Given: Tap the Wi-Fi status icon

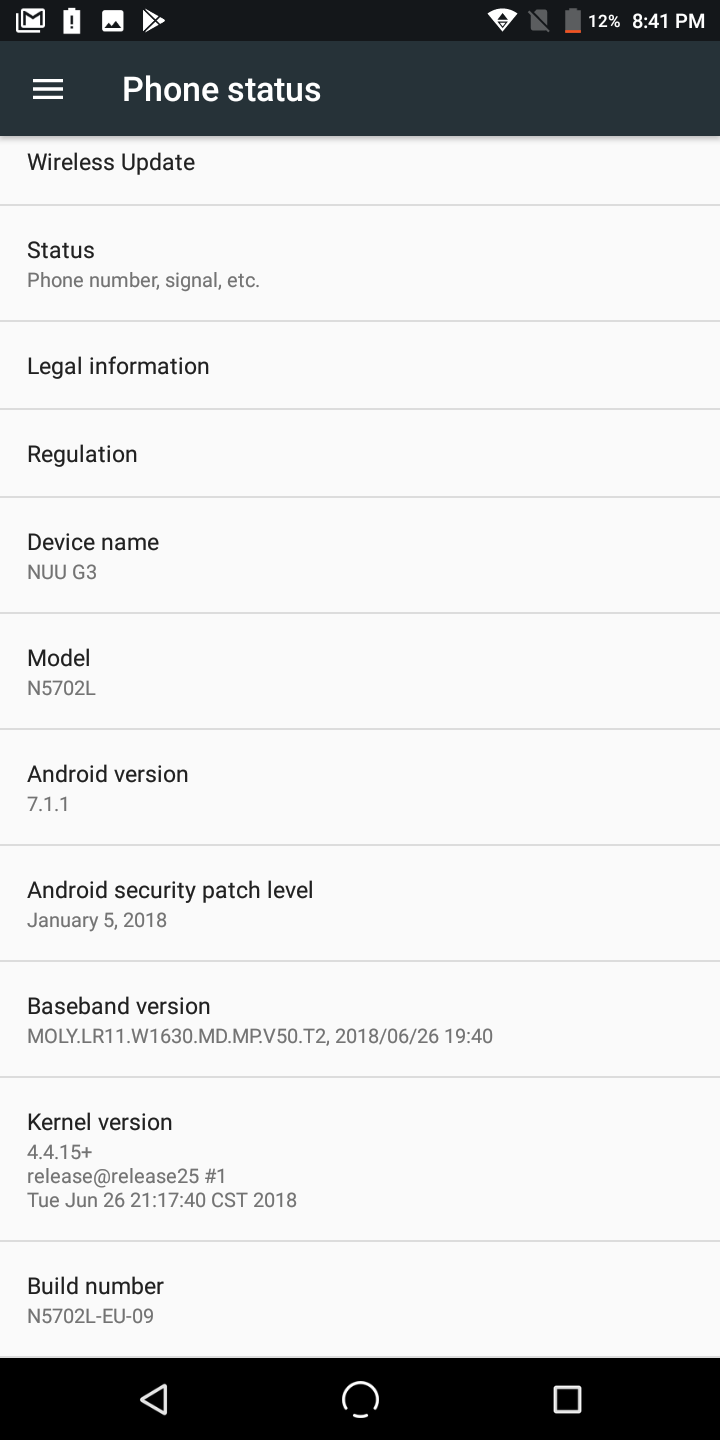Looking at the screenshot, I should [x=502, y=20].
